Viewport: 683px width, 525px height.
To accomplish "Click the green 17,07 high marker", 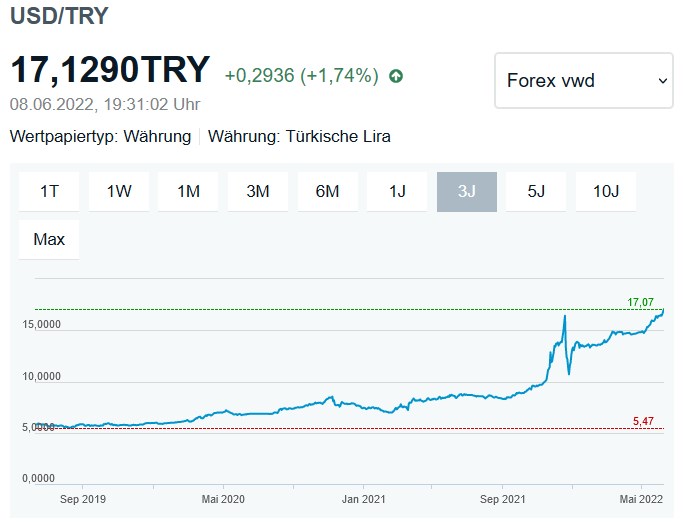I will click(x=640, y=301).
